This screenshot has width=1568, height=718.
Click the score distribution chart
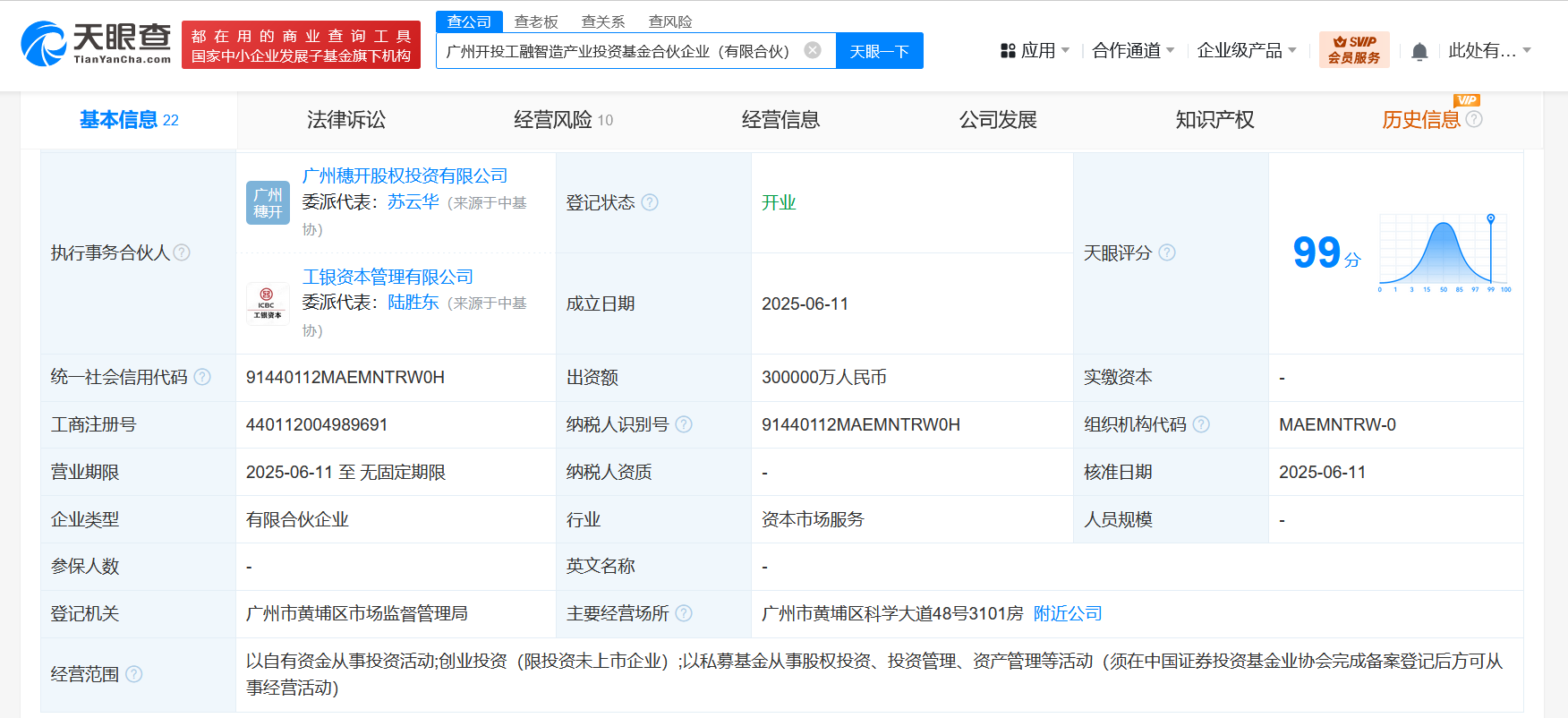[1444, 253]
